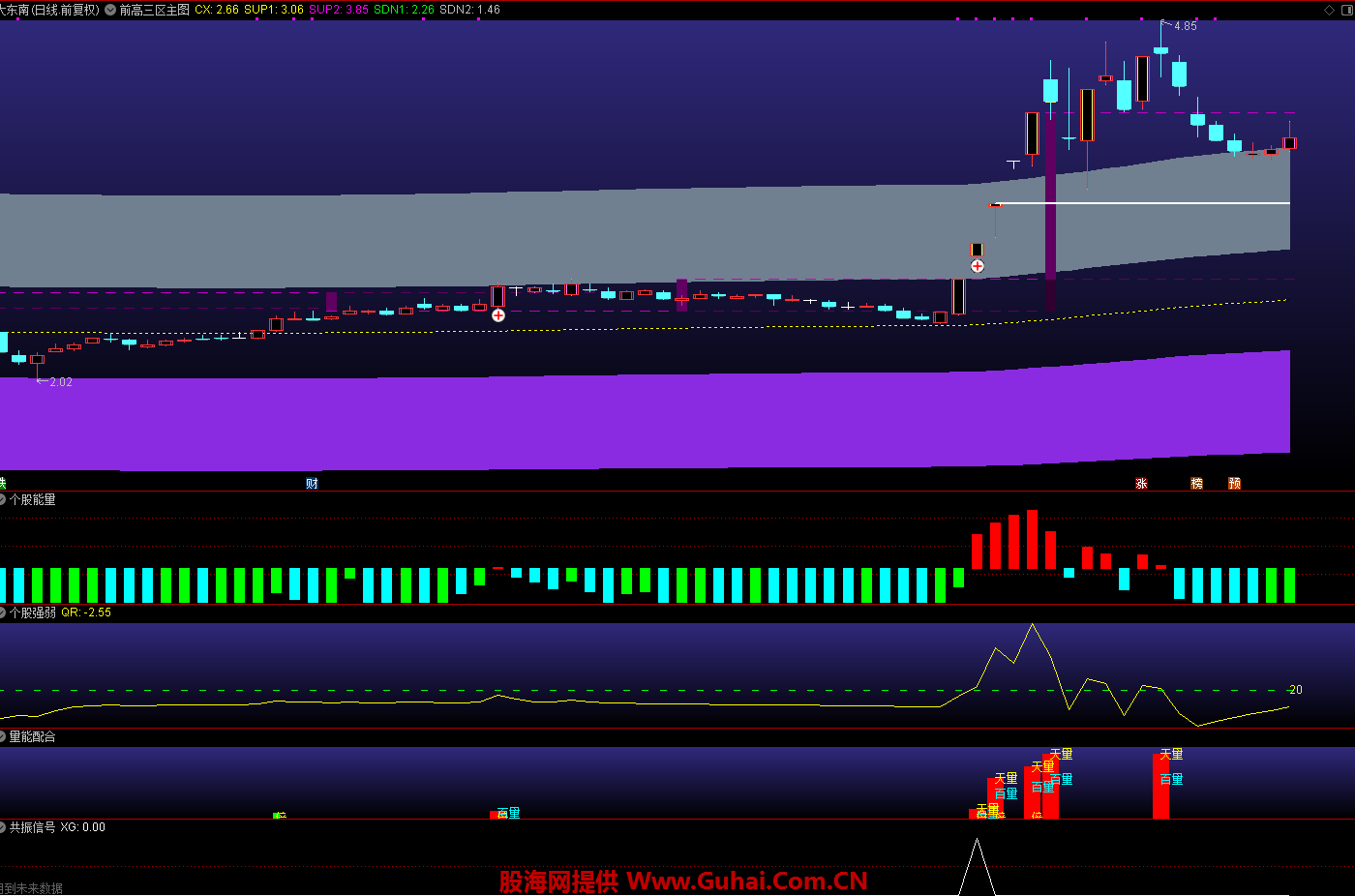Expand the 个股能量 panel indicator menu

tap(3, 499)
